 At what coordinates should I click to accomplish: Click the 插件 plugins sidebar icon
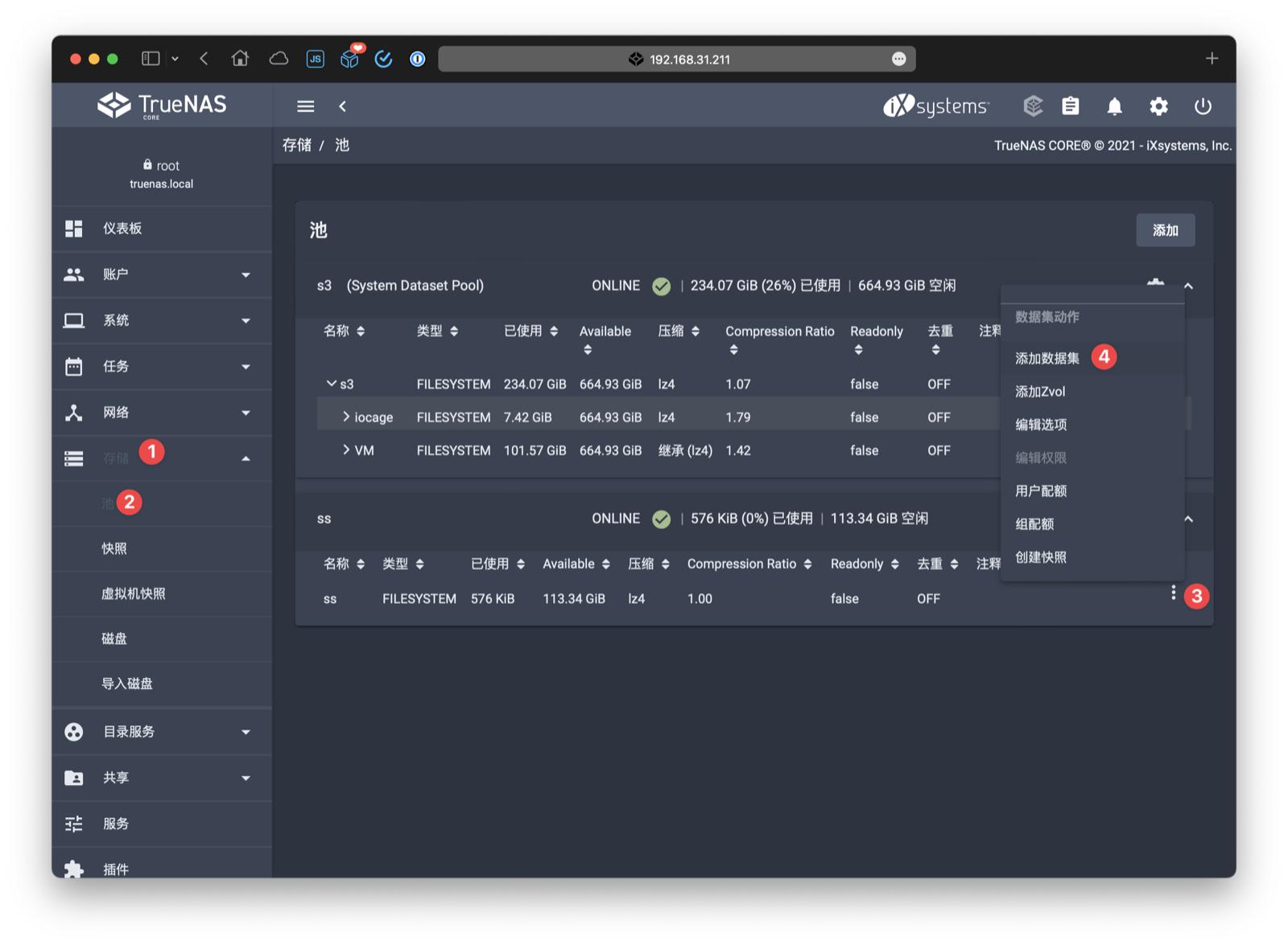[73, 869]
